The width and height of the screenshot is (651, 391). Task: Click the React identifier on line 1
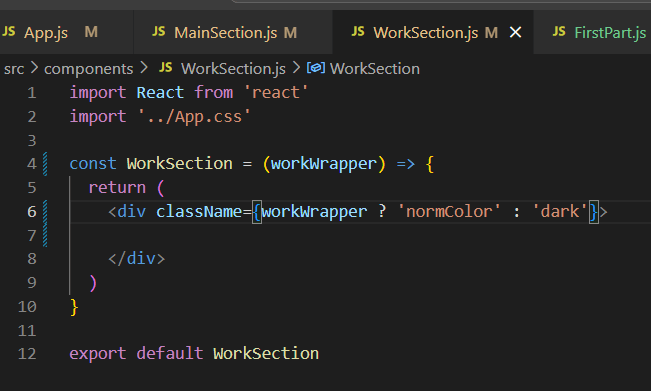(160, 93)
